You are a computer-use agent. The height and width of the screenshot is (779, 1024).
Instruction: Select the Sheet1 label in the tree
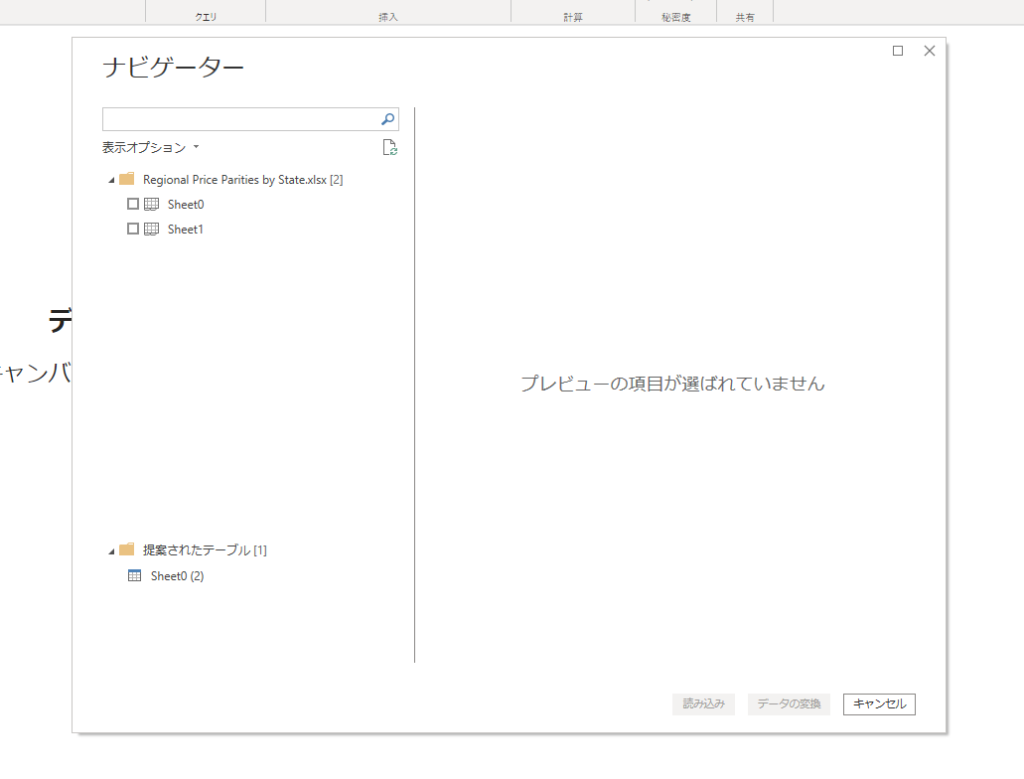click(x=186, y=229)
